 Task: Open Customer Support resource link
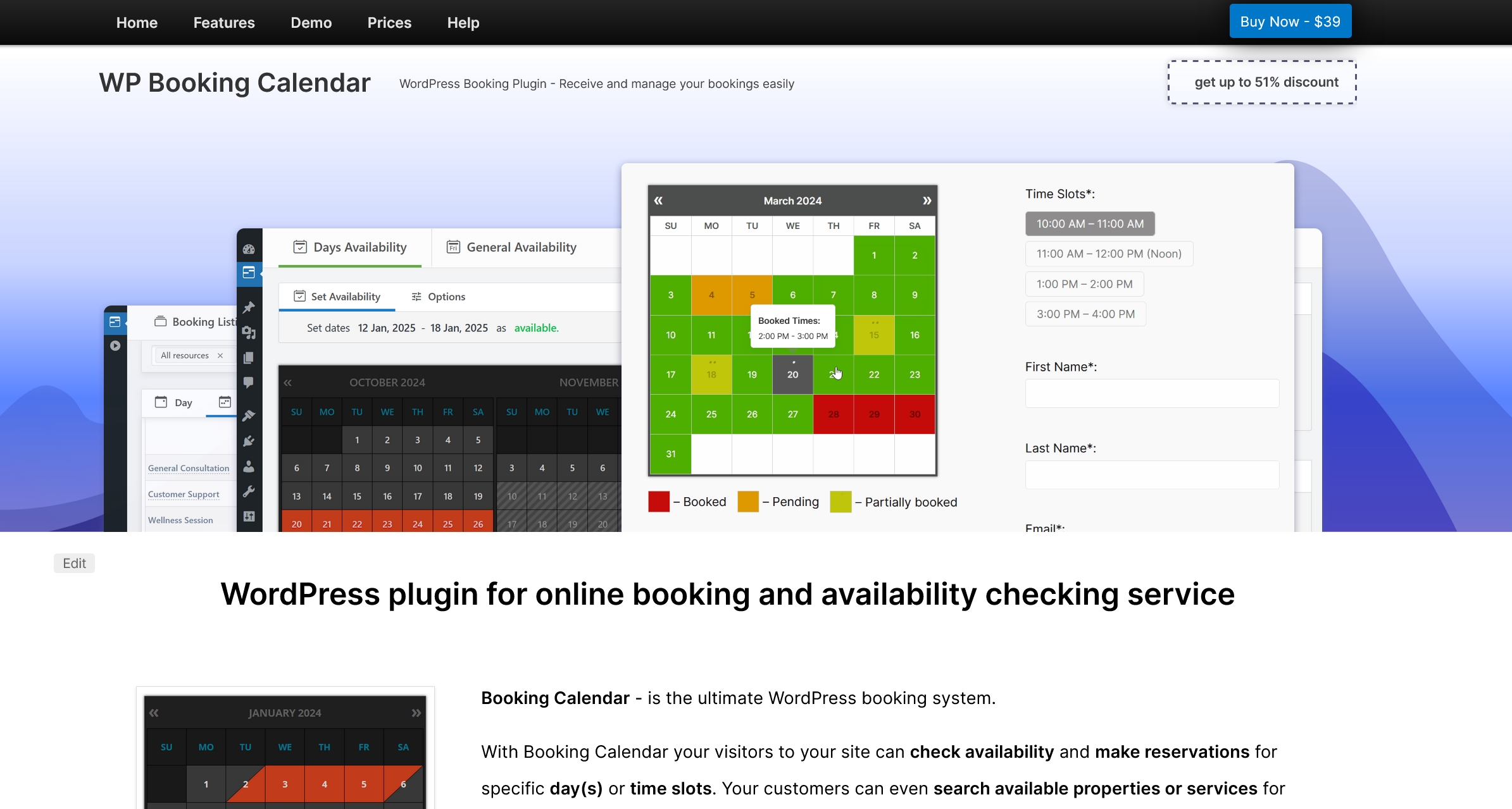click(184, 494)
